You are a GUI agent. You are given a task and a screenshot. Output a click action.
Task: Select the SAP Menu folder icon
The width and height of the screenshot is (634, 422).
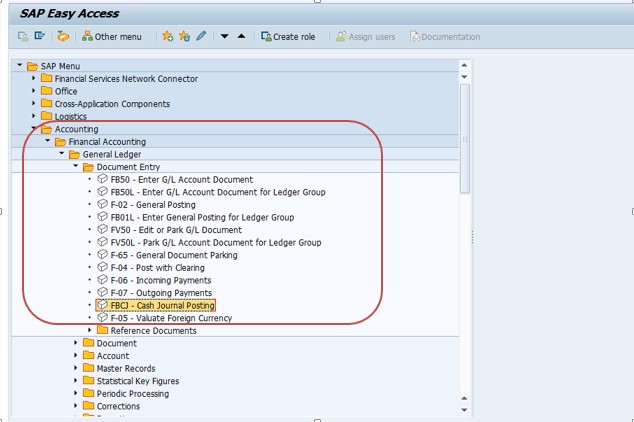coord(32,66)
